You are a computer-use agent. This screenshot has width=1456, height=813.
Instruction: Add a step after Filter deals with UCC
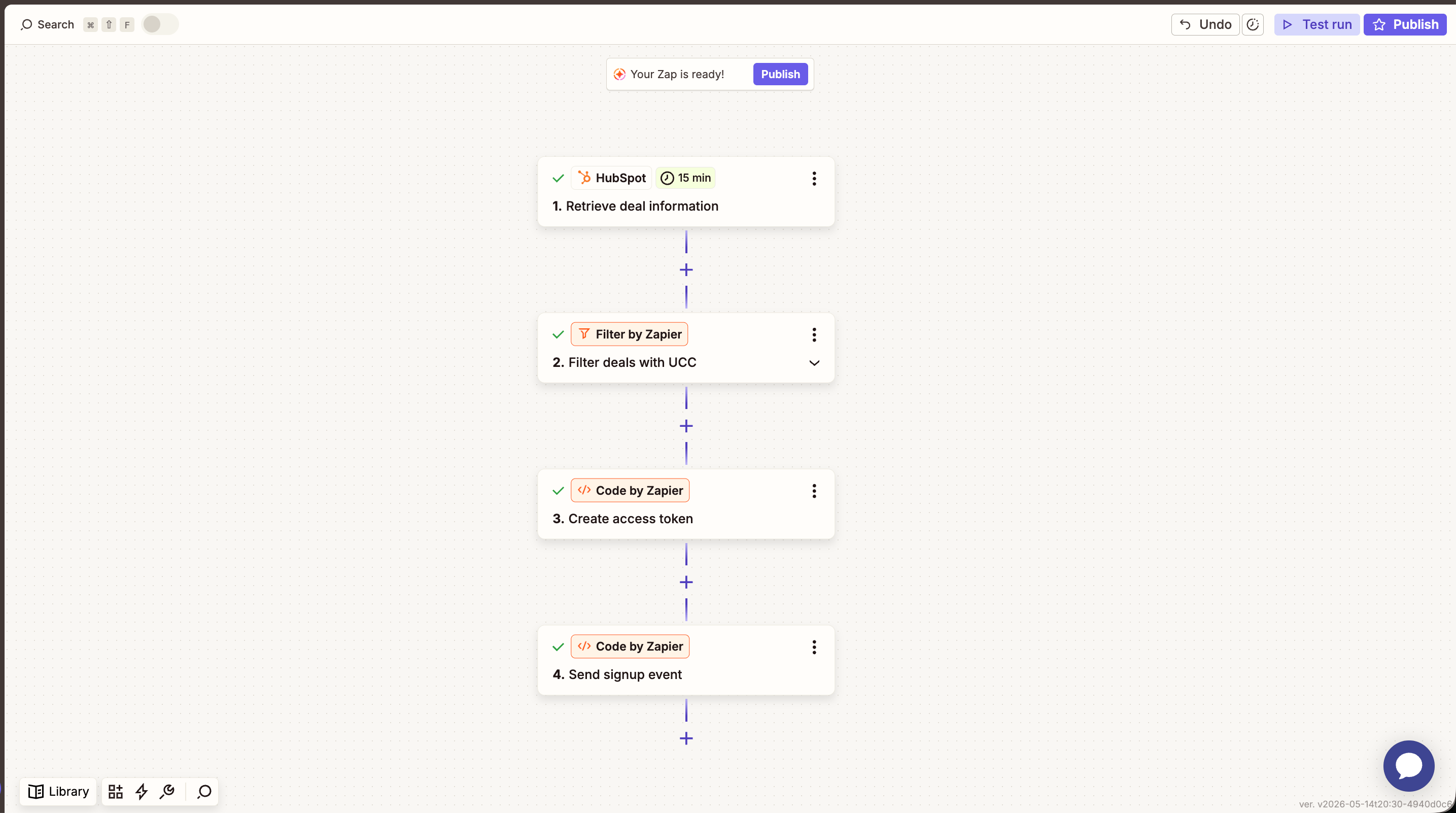686,426
